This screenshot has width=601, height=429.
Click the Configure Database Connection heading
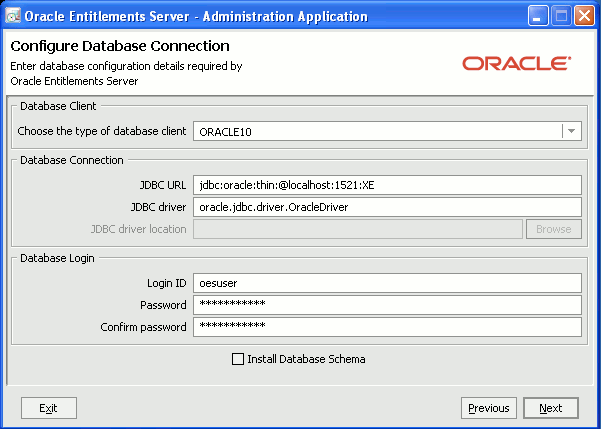coord(120,46)
